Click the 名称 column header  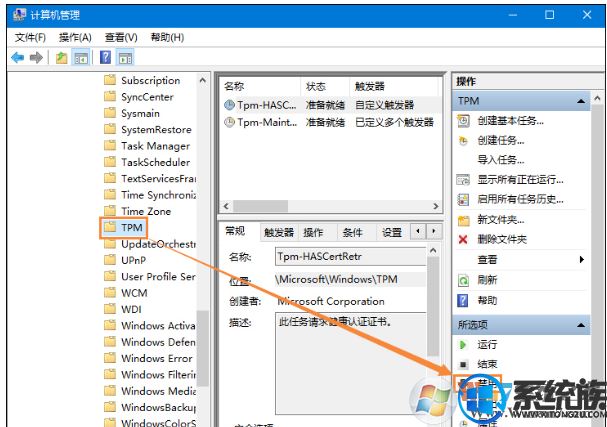pyautogui.click(x=260, y=86)
